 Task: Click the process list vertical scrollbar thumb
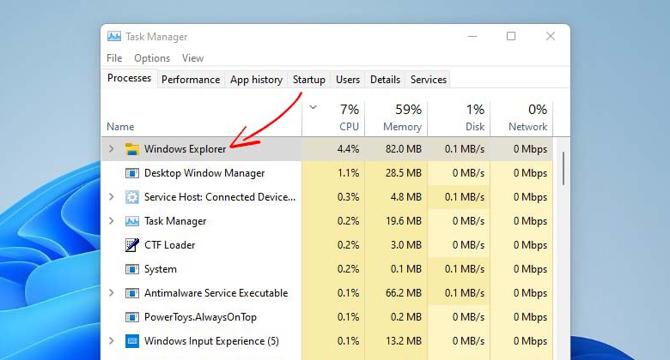[x=564, y=168]
